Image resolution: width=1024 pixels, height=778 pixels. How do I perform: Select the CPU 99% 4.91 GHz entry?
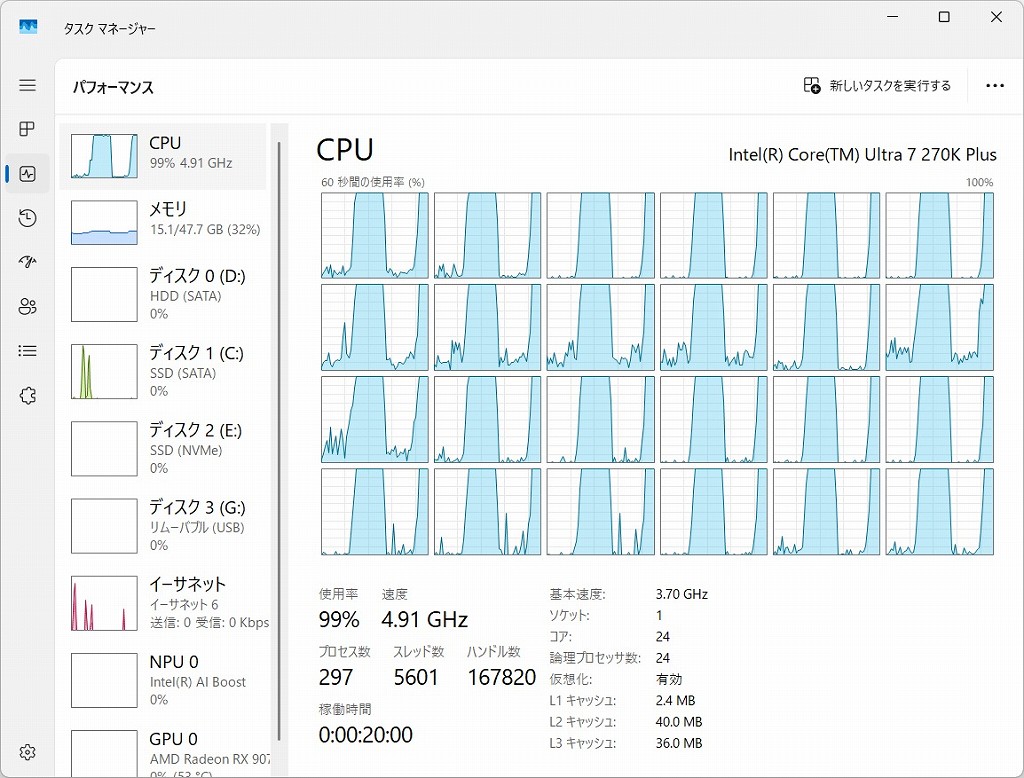tap(163, 156)
